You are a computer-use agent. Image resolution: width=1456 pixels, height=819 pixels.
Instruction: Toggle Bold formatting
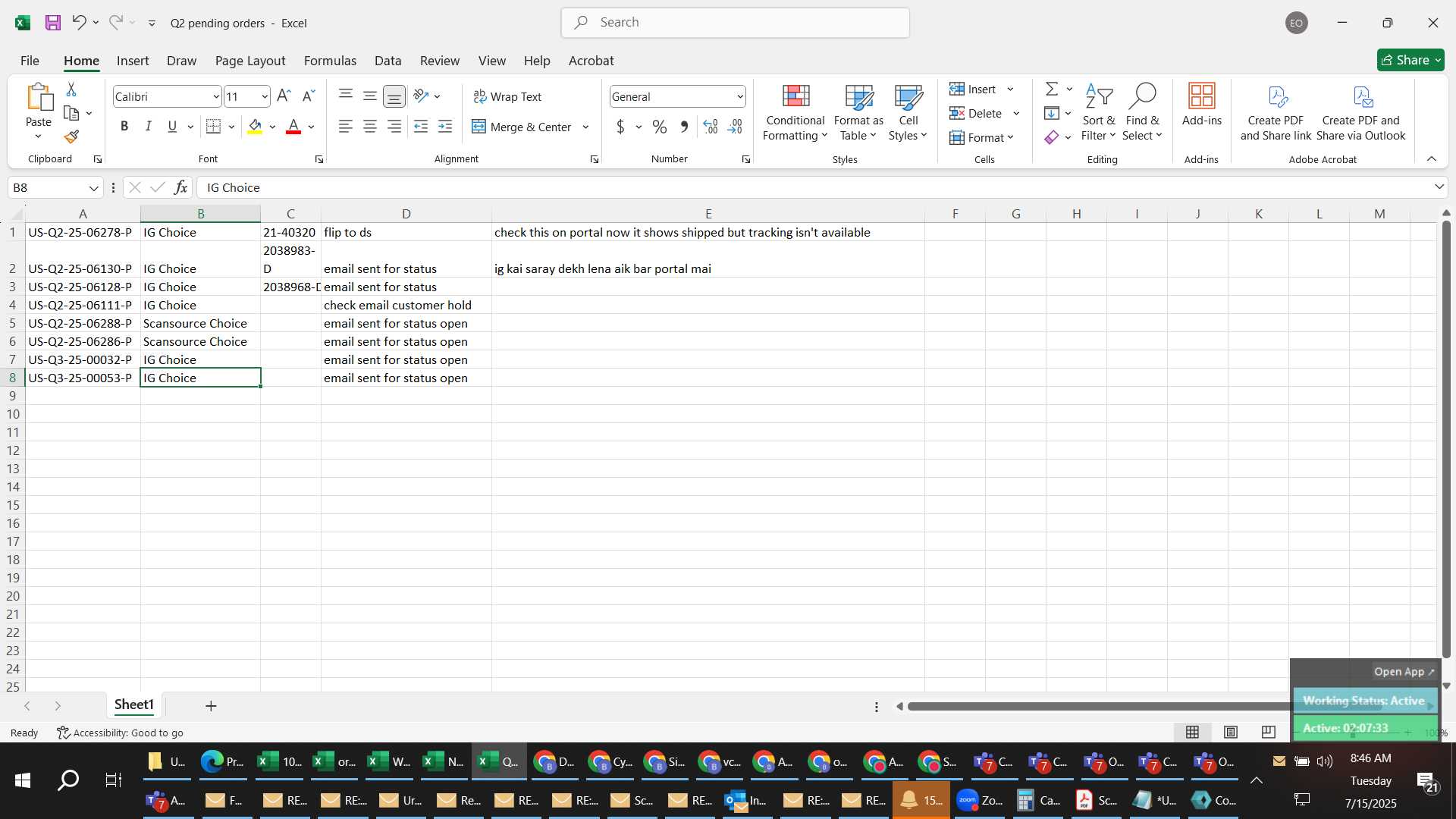124,127
